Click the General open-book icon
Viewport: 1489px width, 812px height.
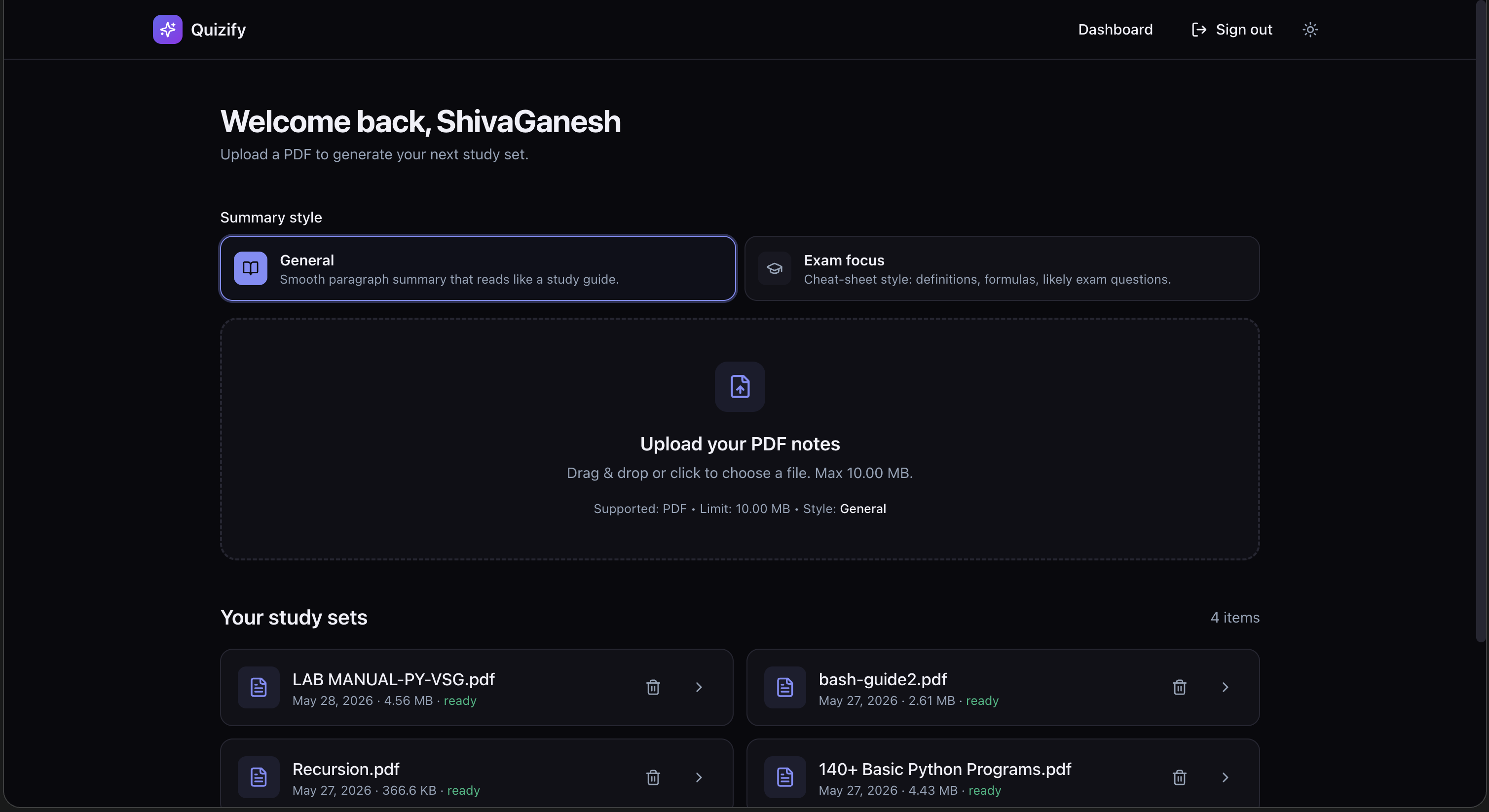(x=250, y=268)
